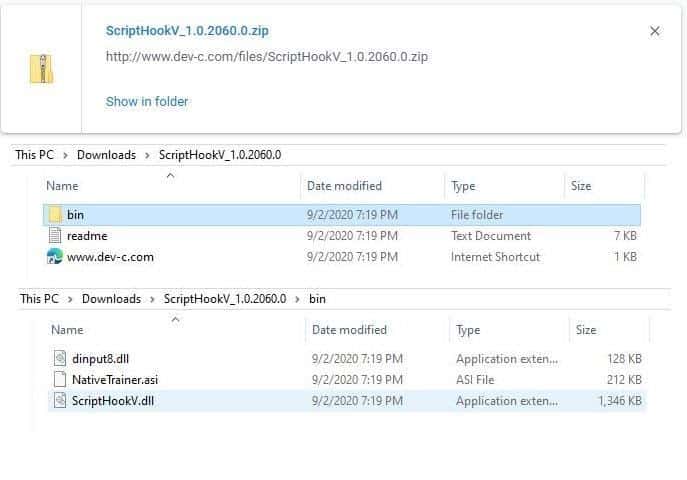Click the NativeTrainer.asi file icon
Screen dimensions: 687x480
point(59,380)
